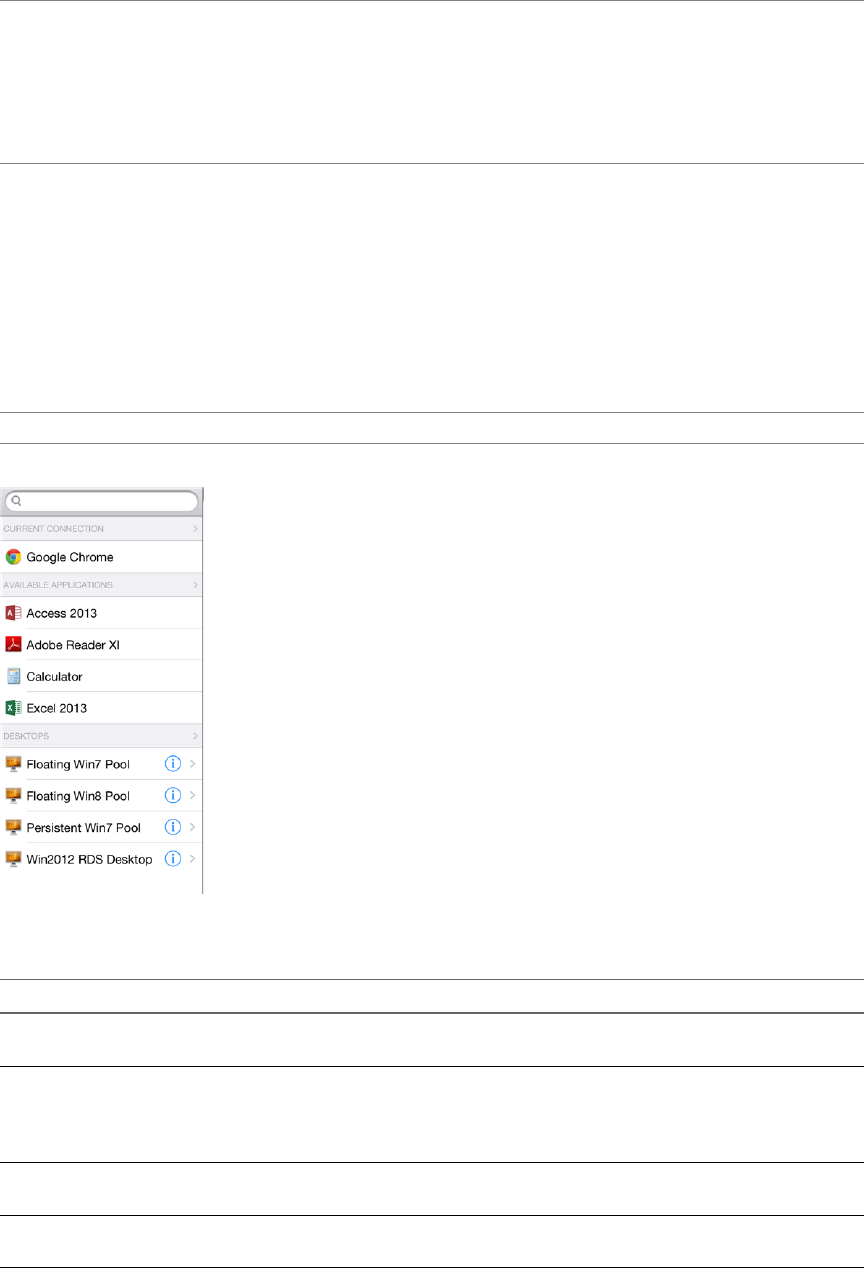Screen dimensions: 864x1268
Task: Show info for Persistent Win7 Pool
Action: (x=172, y=827)
